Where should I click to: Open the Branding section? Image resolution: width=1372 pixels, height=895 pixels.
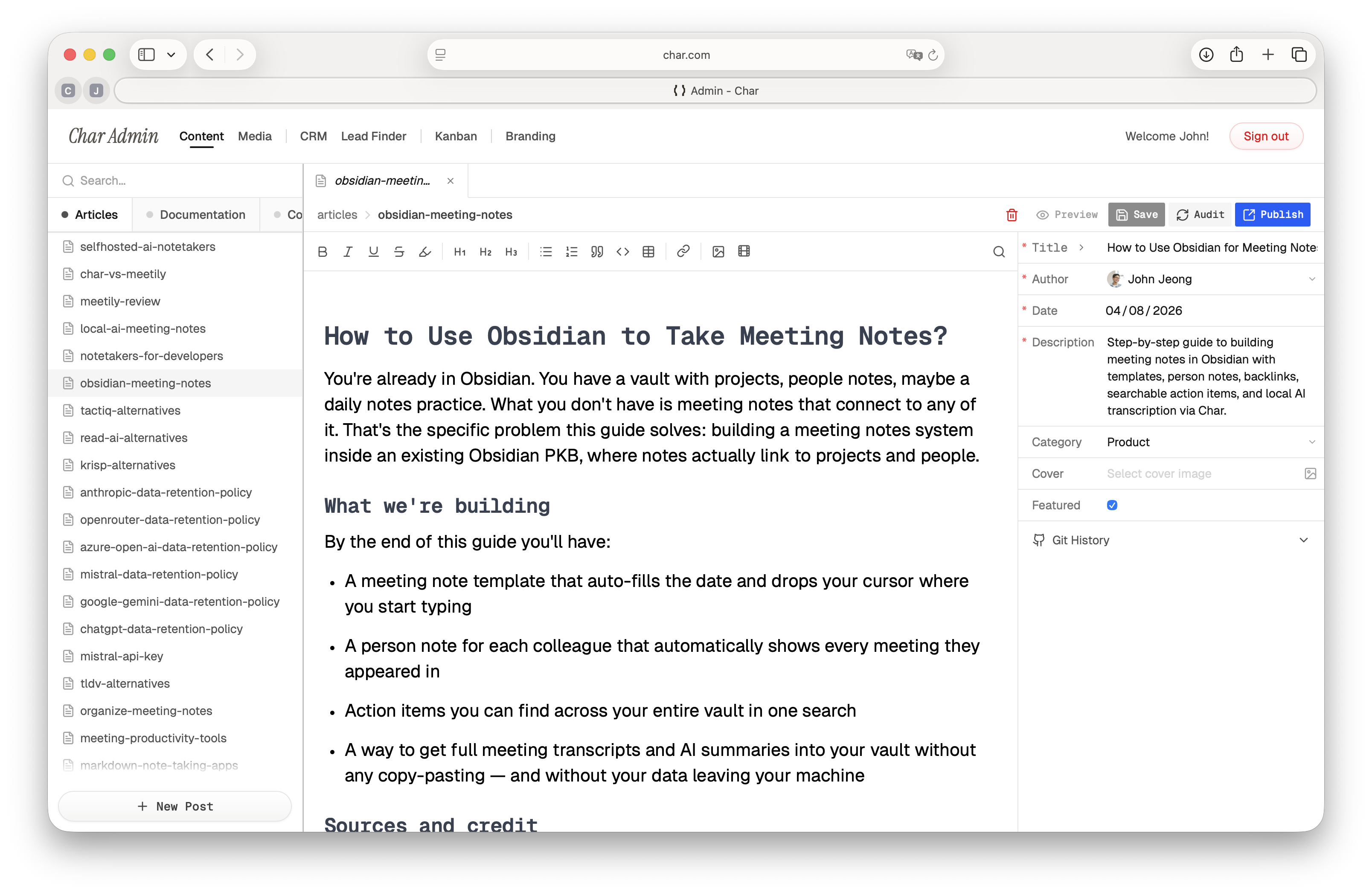(x=530, y=136)
